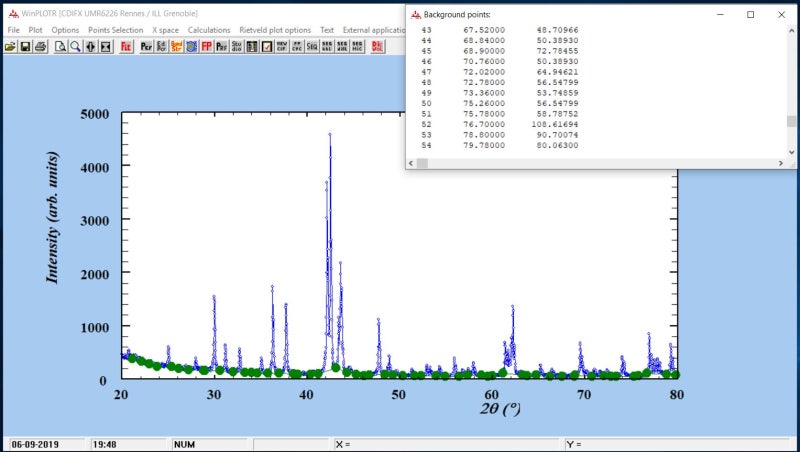Image resolution: width=800 pixels, height=452 pixels.
Task: Click background point row 45 value 68.90000
Action: (x=484, y=51)
